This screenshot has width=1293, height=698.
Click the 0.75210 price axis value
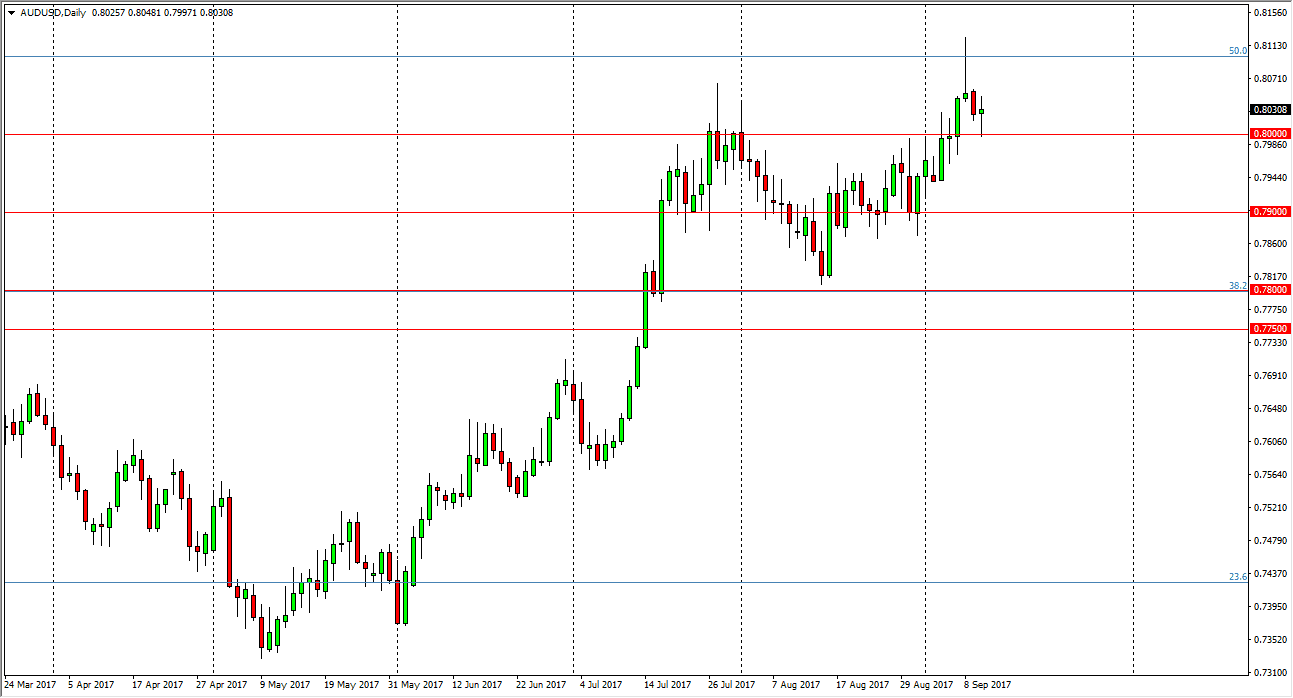click(x=1270, y=507)
